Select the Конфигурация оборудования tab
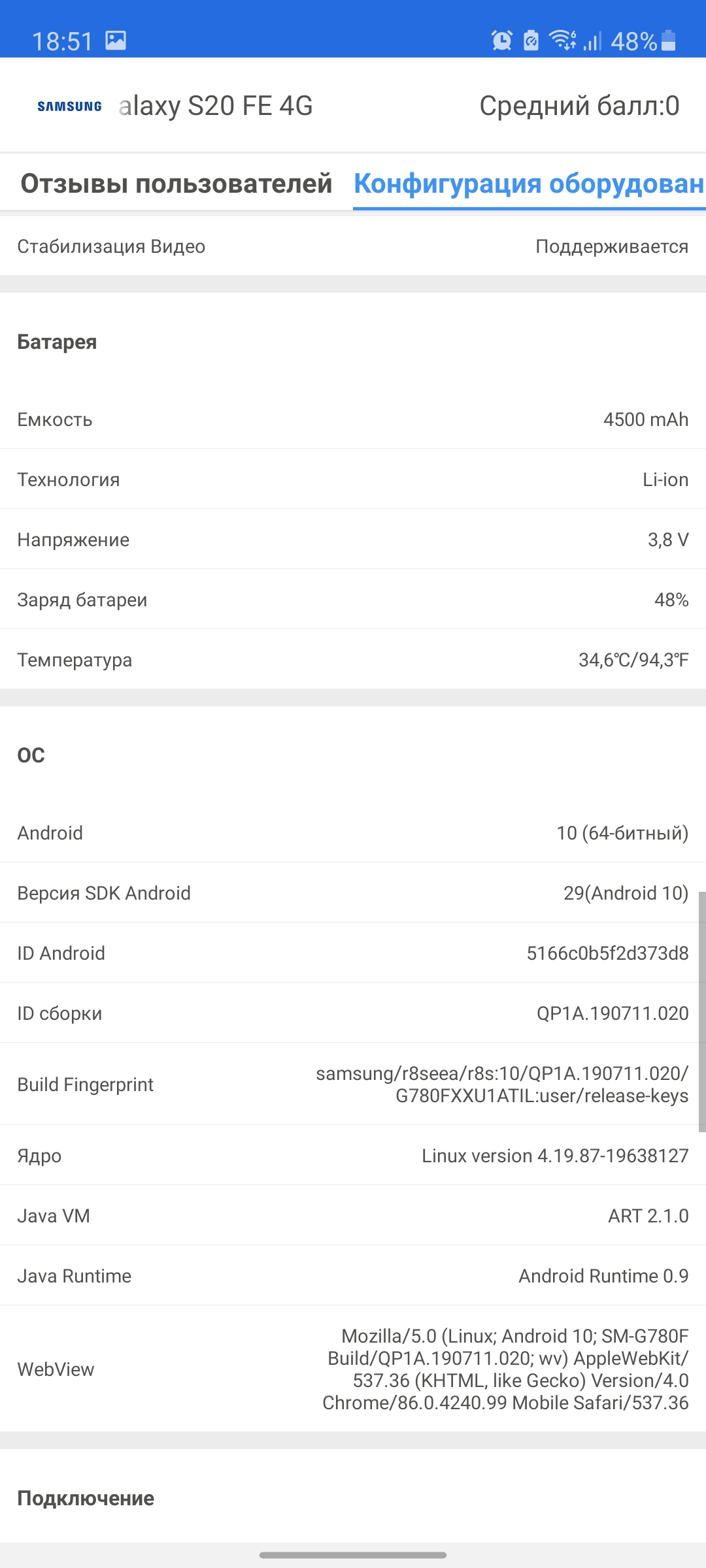Image resolution: width=706 pixels, height=1568 pixels. click(x=529, y=184)
